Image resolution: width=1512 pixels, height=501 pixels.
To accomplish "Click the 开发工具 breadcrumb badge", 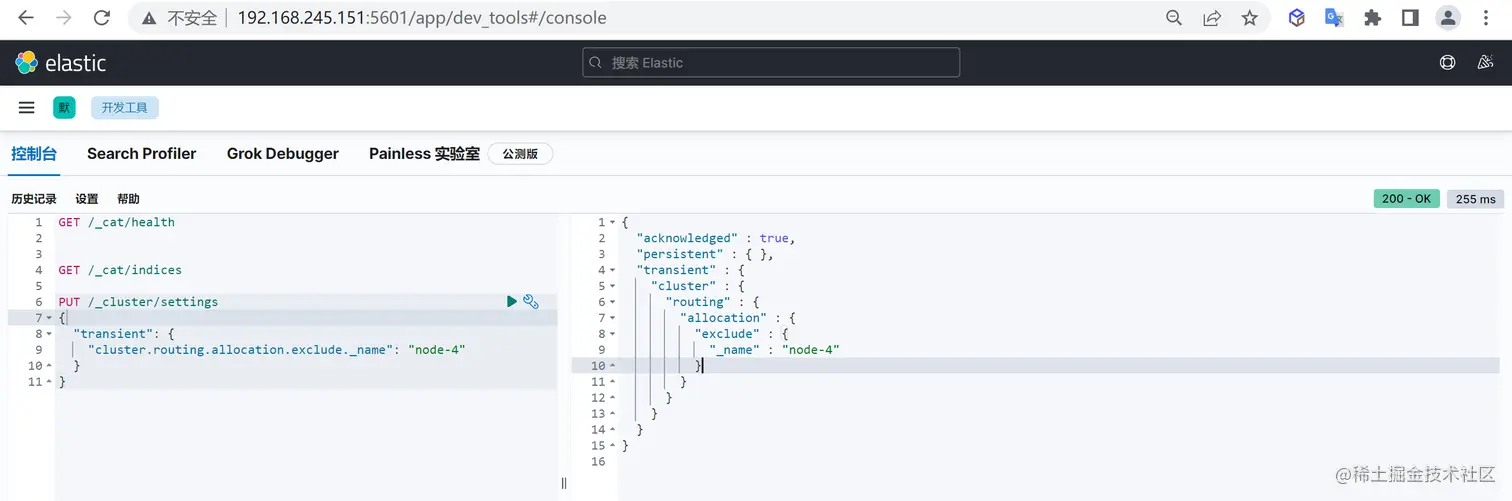I will coord(125,108).
